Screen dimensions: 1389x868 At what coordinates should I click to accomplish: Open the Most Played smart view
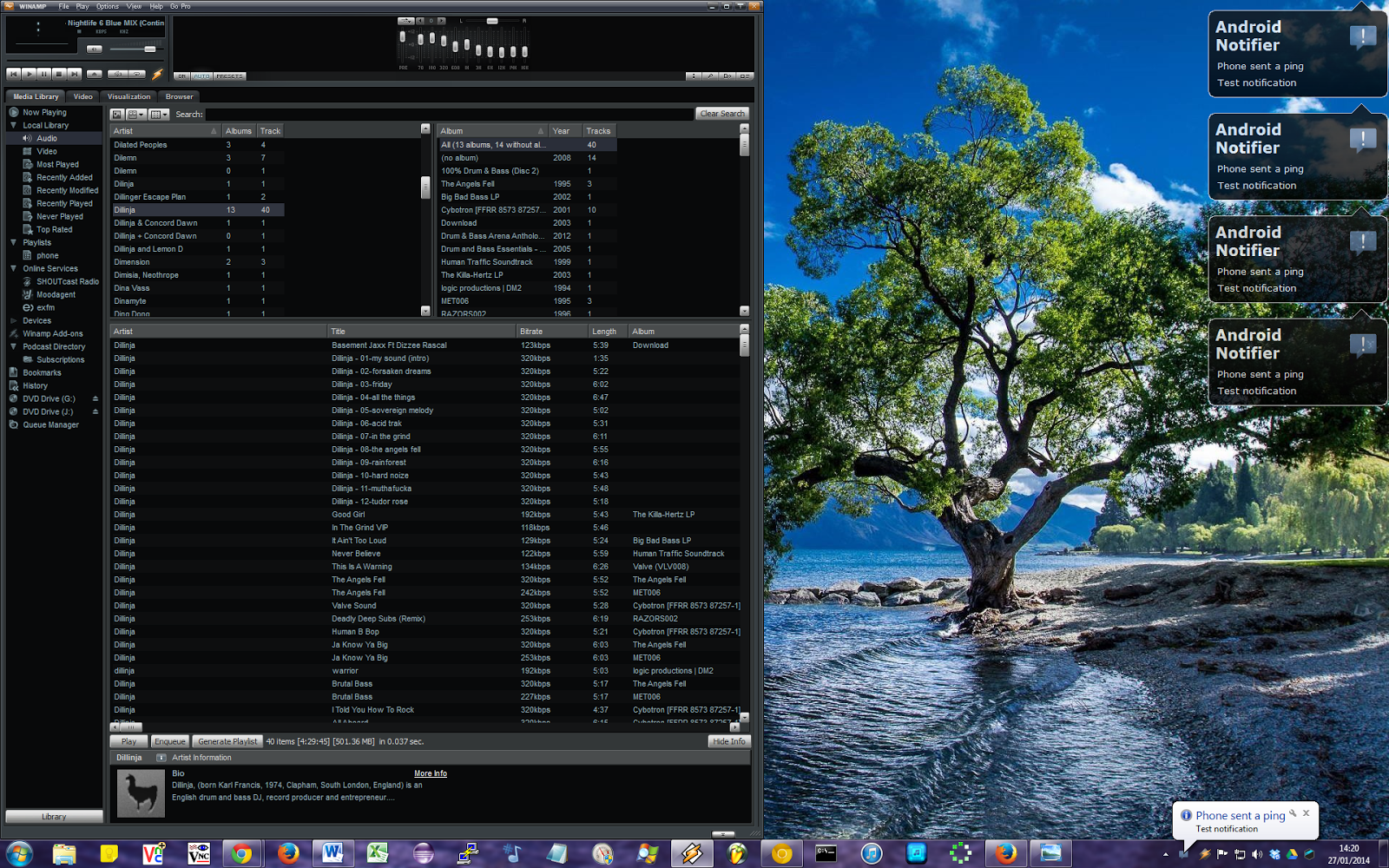pyautogui.click(x=57, y=164)
